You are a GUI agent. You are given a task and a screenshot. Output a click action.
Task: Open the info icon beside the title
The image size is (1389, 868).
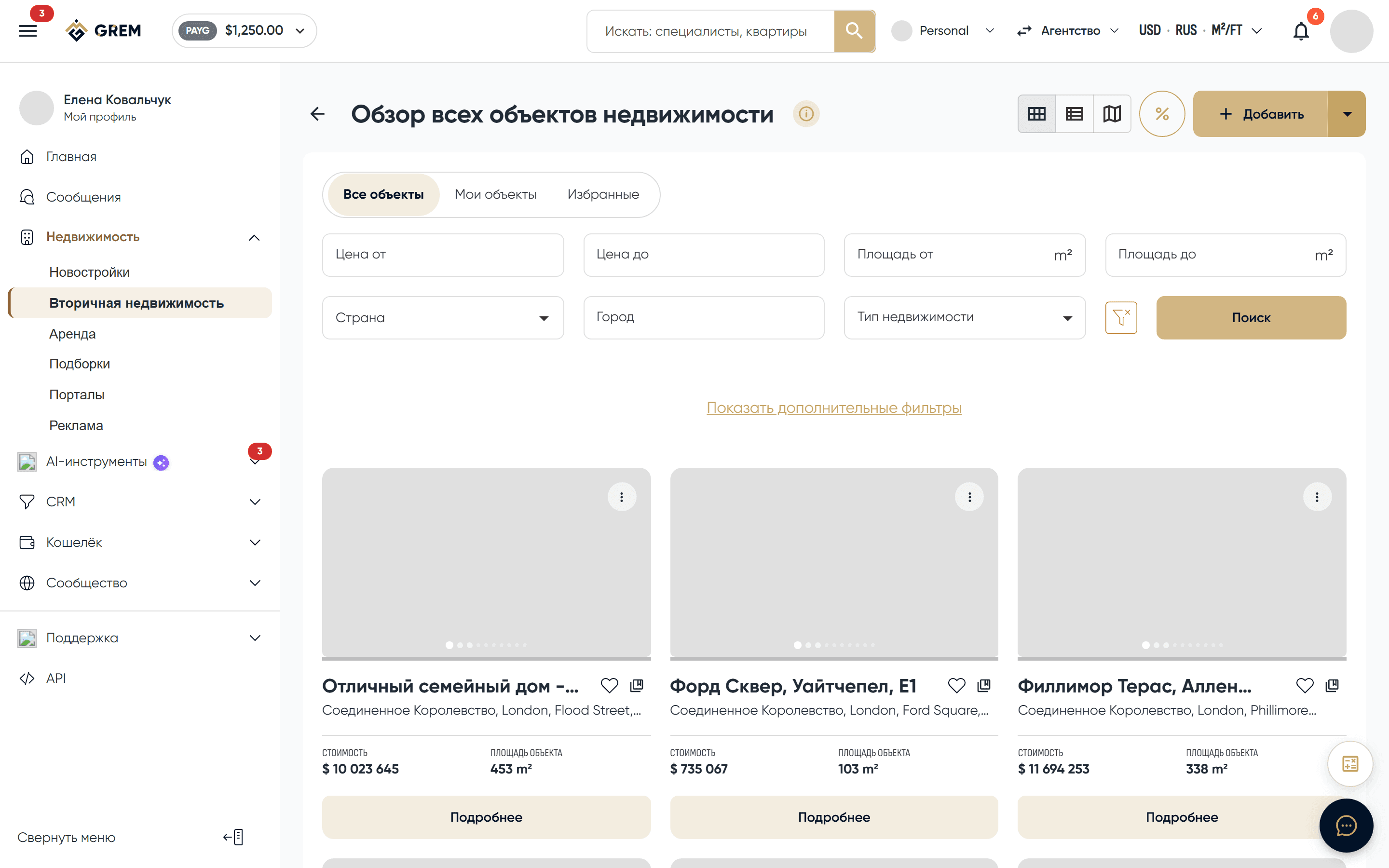pos(806,114)
